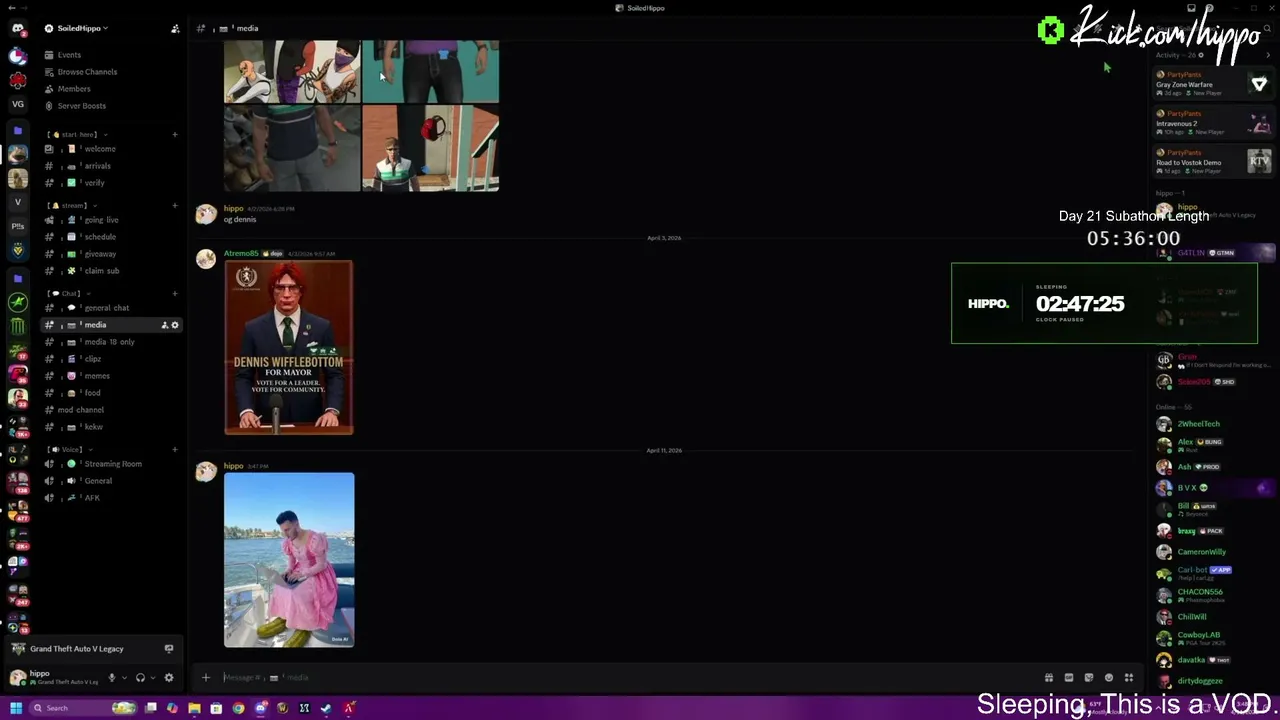Join the AFK voice channel
Viewport: 1280px width, 720px height.
112,498
